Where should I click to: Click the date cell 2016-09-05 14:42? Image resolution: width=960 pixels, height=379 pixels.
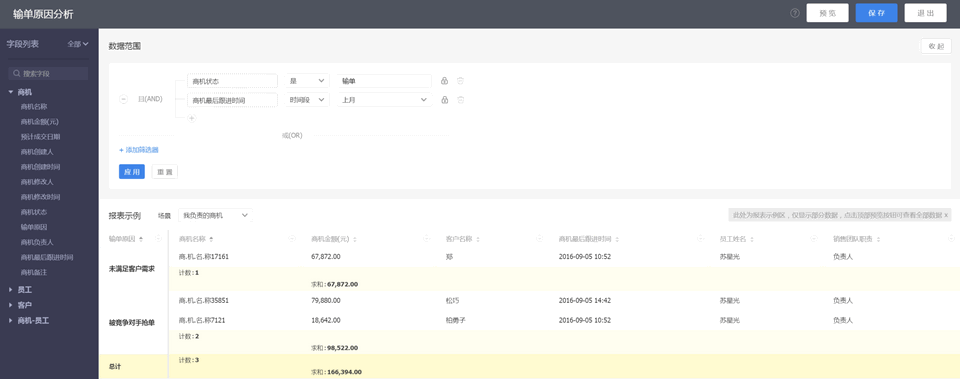pyautogui.click(x=585, y=301)
